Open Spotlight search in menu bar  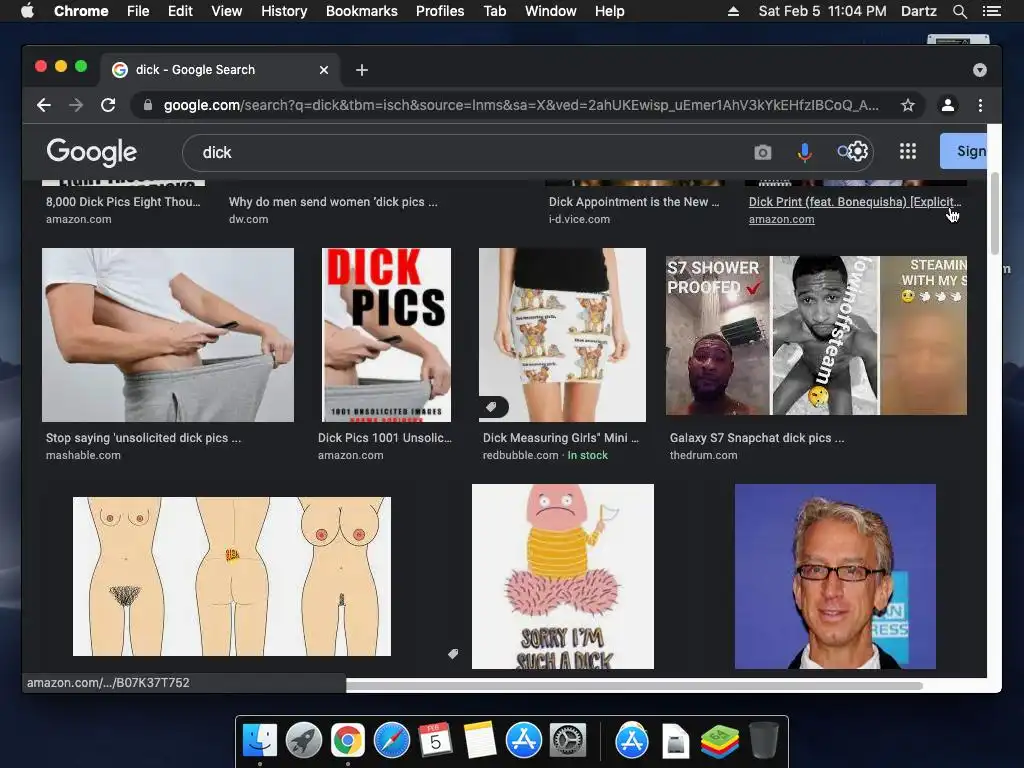[959, 11]
